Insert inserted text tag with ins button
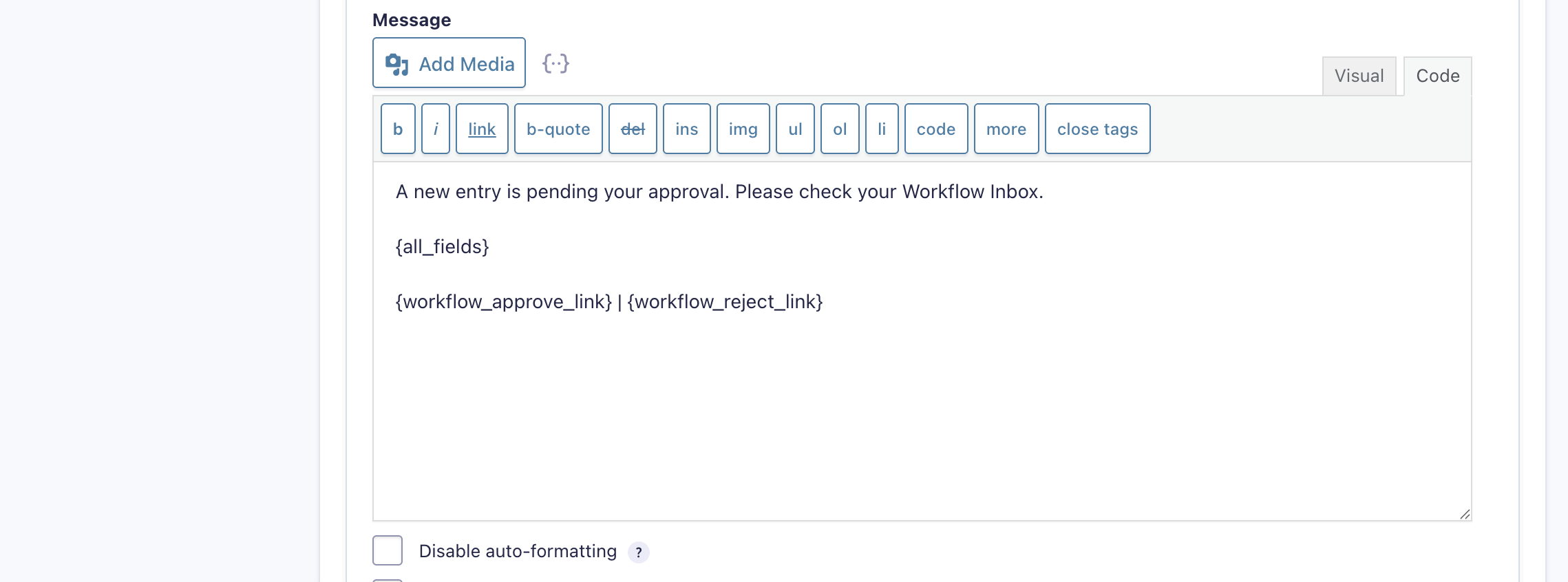The image size is (1568, 582). point(686,129)
